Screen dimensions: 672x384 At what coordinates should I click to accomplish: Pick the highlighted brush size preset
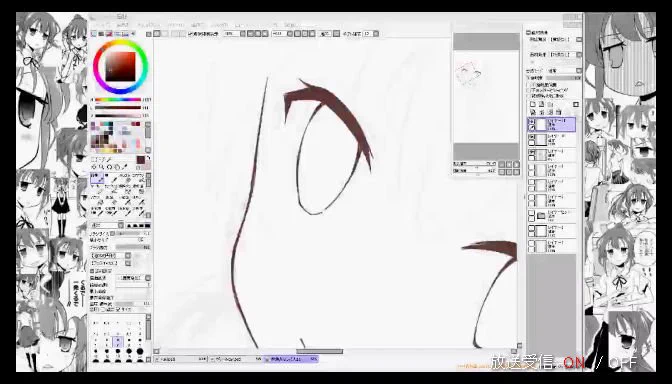118,342
